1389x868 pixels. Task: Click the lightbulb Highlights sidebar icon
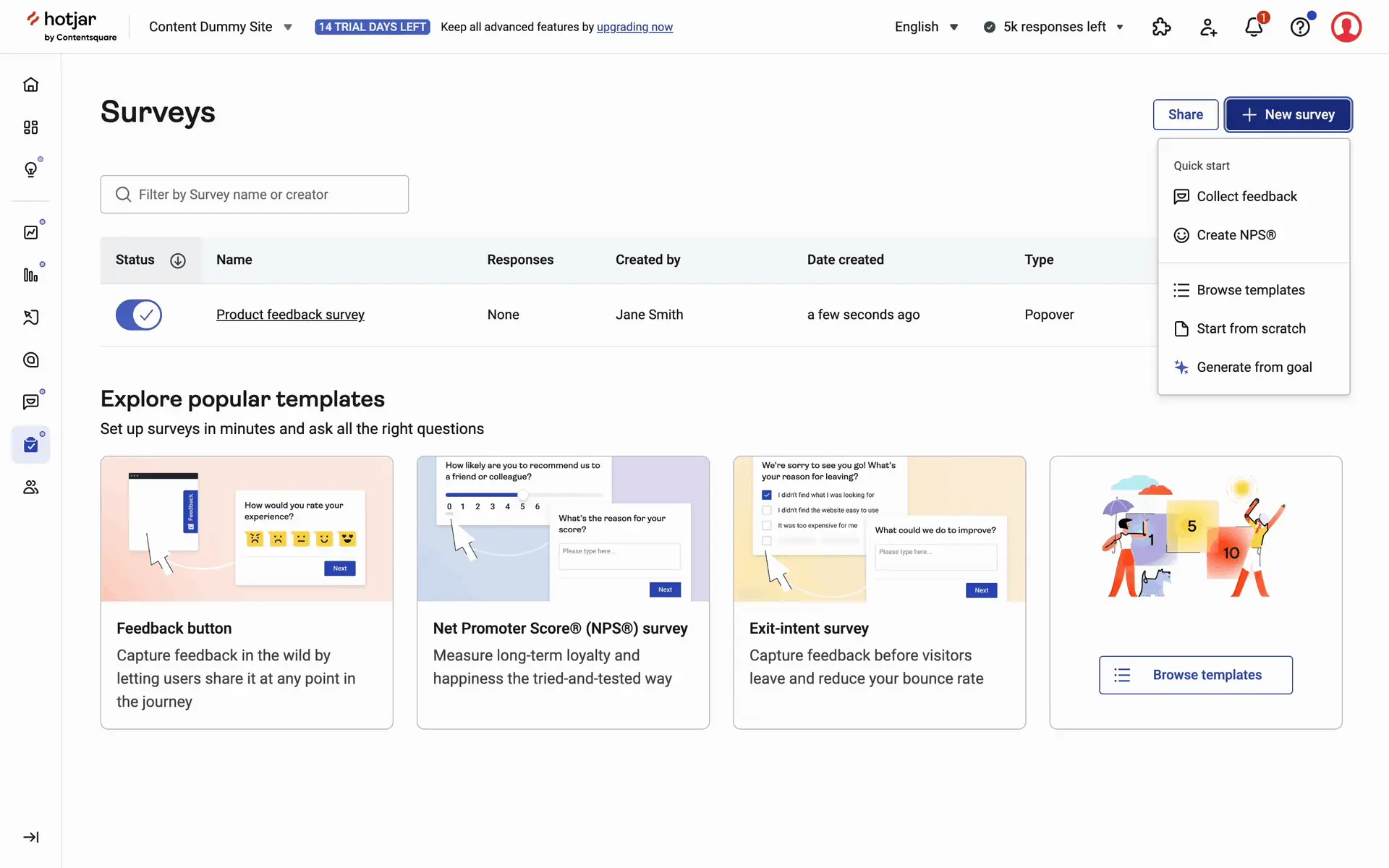pyautogui.click(x=30, y=169)
